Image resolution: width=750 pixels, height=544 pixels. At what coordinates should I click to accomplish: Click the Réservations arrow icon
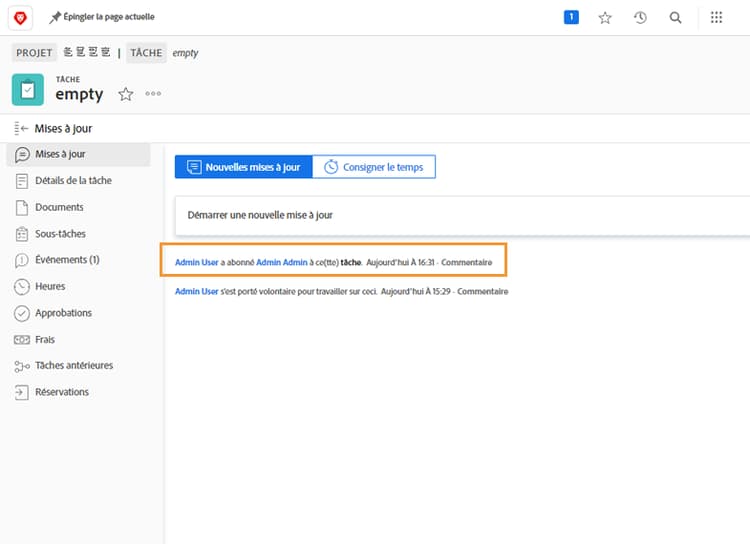click(x=22, y=392)
